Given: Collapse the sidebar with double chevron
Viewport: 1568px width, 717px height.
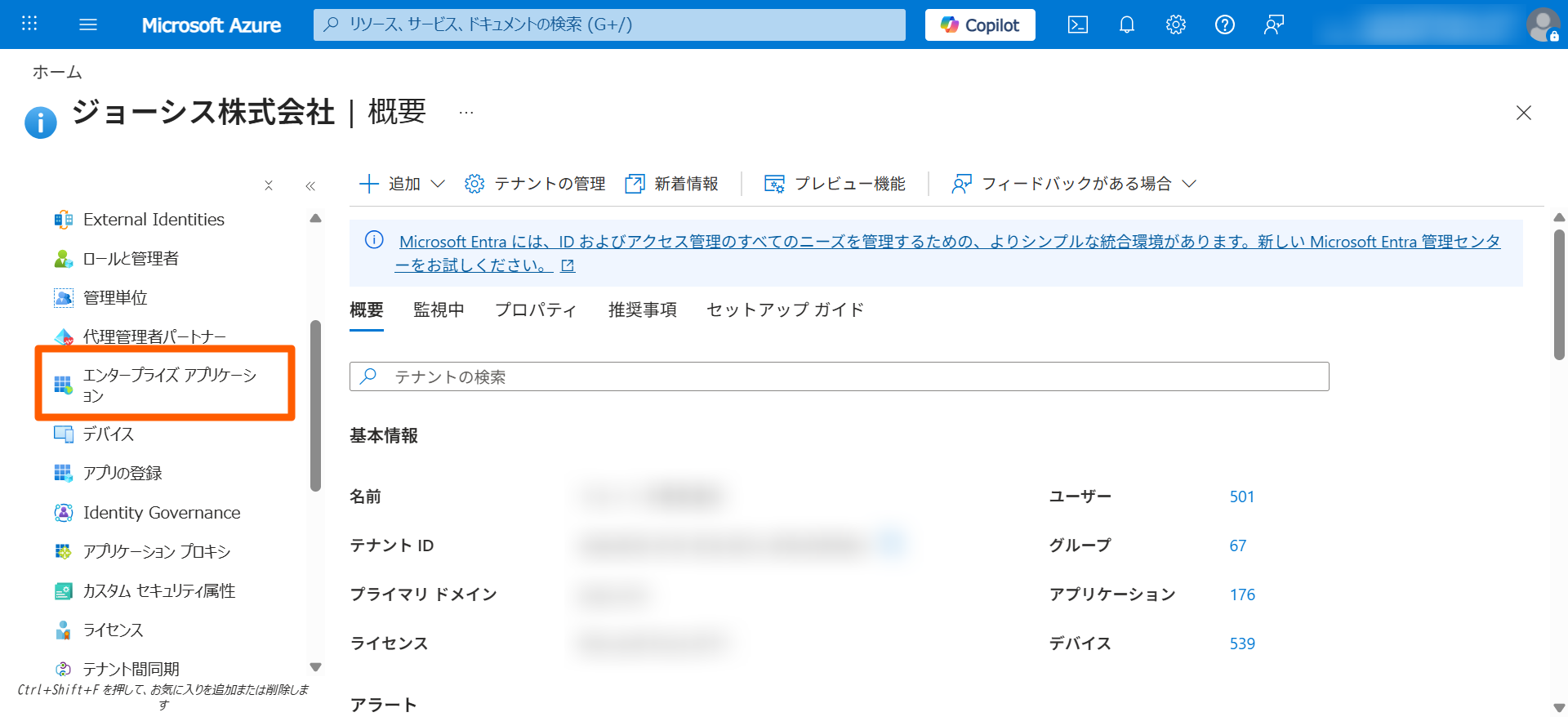Looking at the screenshot, I should point(310,186).
